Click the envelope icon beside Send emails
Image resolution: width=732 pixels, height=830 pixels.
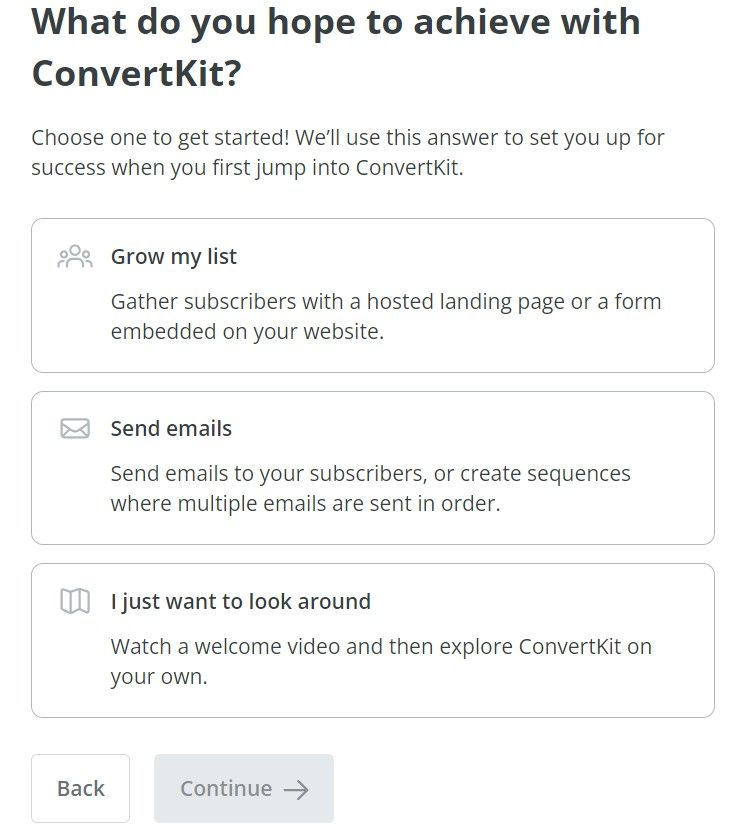pyautogui.click(x=75, y=429)
